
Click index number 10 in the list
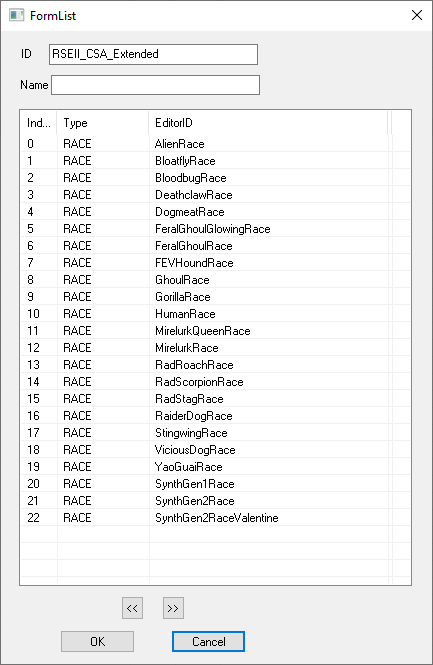click(x=33, y=313)
